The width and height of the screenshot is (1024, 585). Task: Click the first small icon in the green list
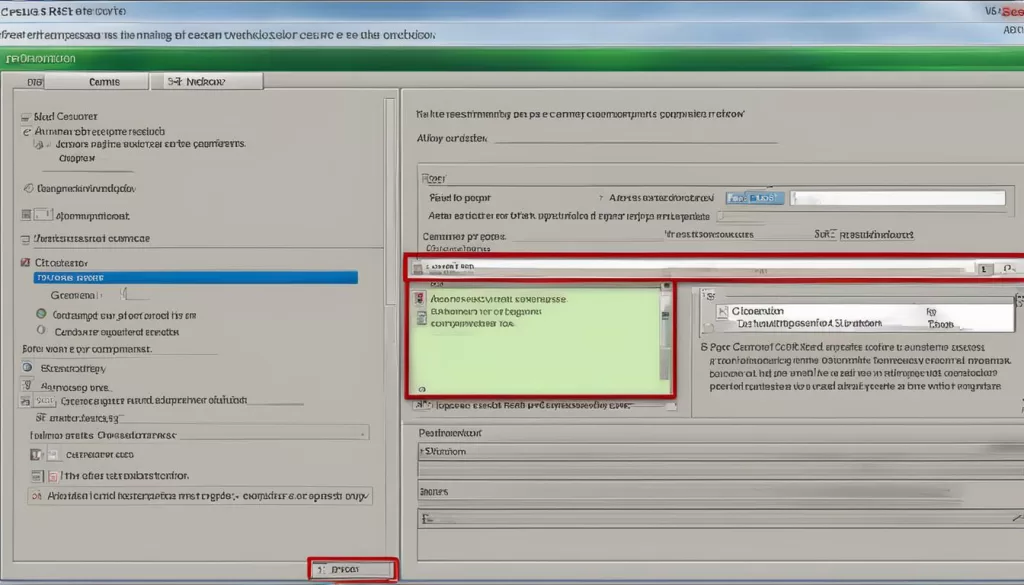pos(422,298)
